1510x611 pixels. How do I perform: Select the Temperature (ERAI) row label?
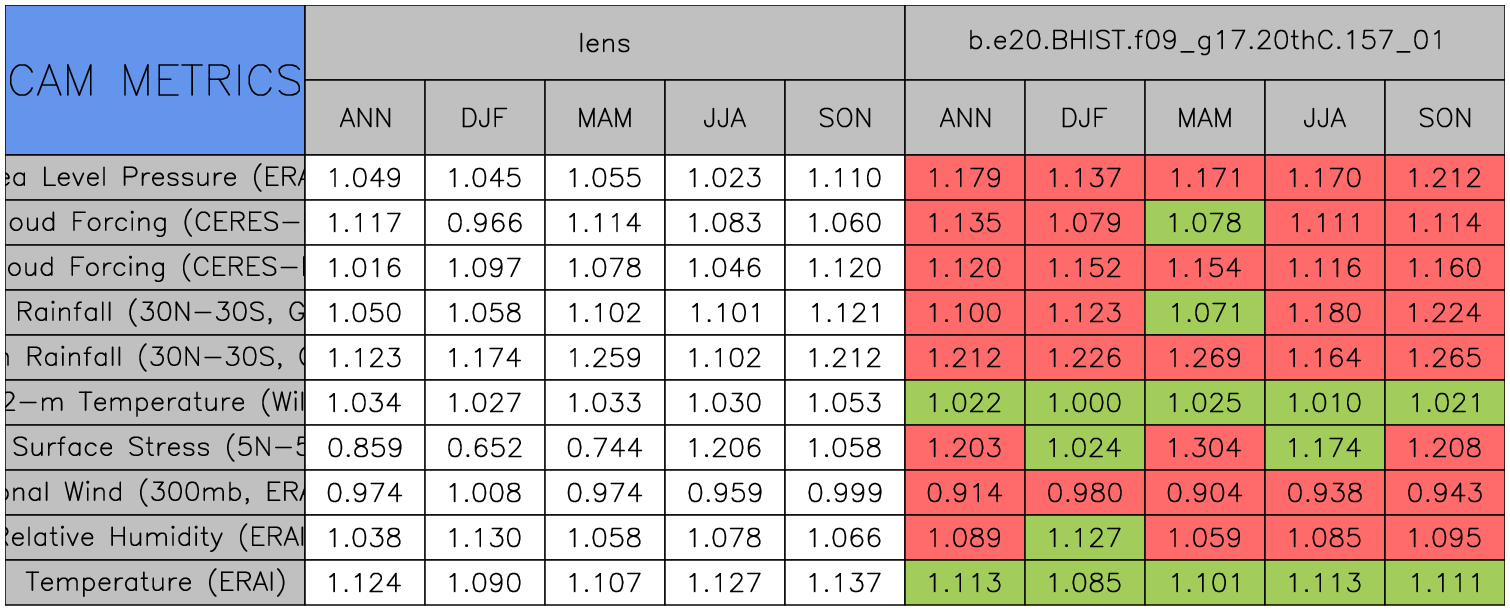pyautogui.click(x=155, y=583)
